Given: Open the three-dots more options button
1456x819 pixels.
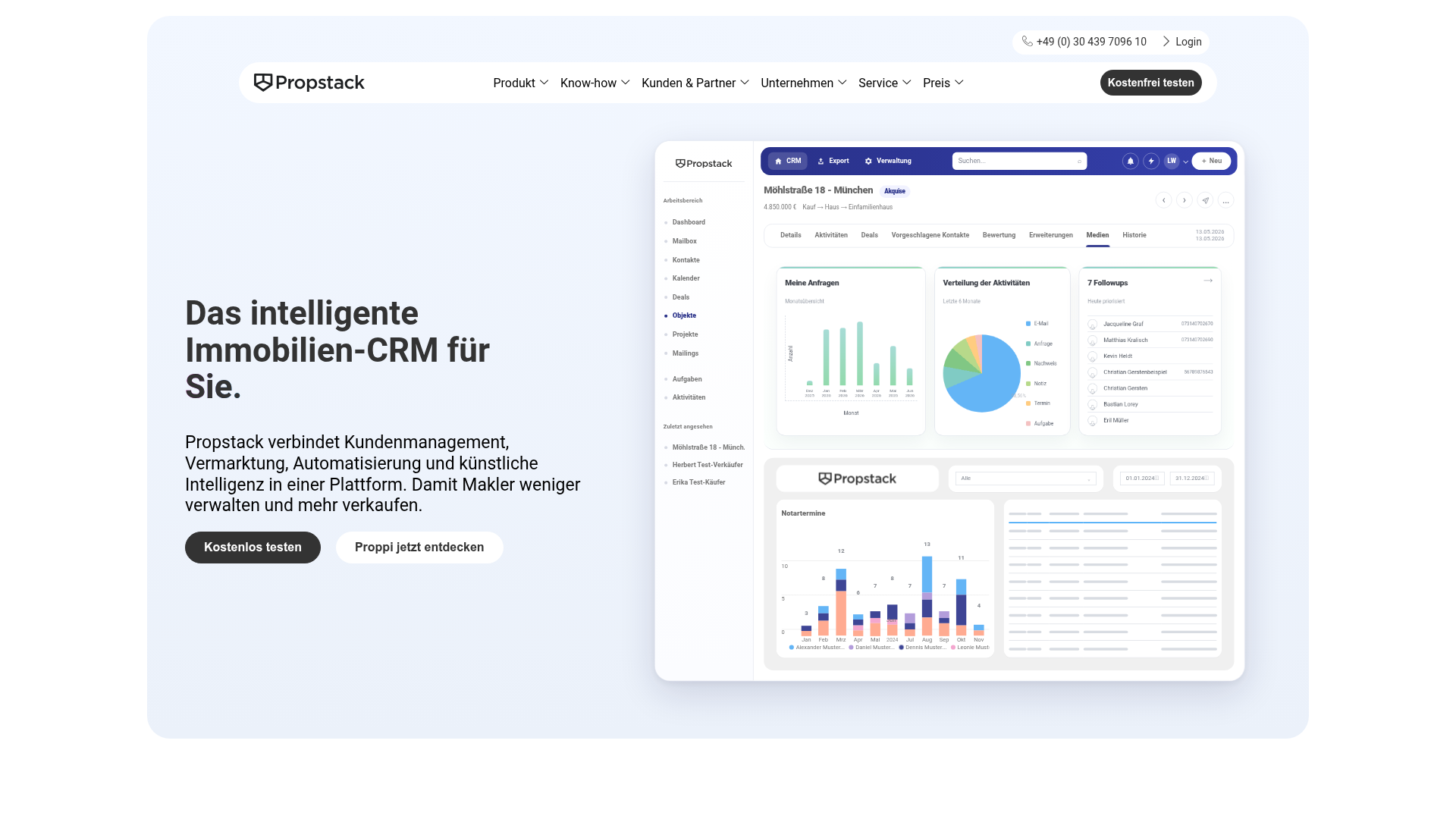Looking at the screenshot, I should coord(1225,200).
